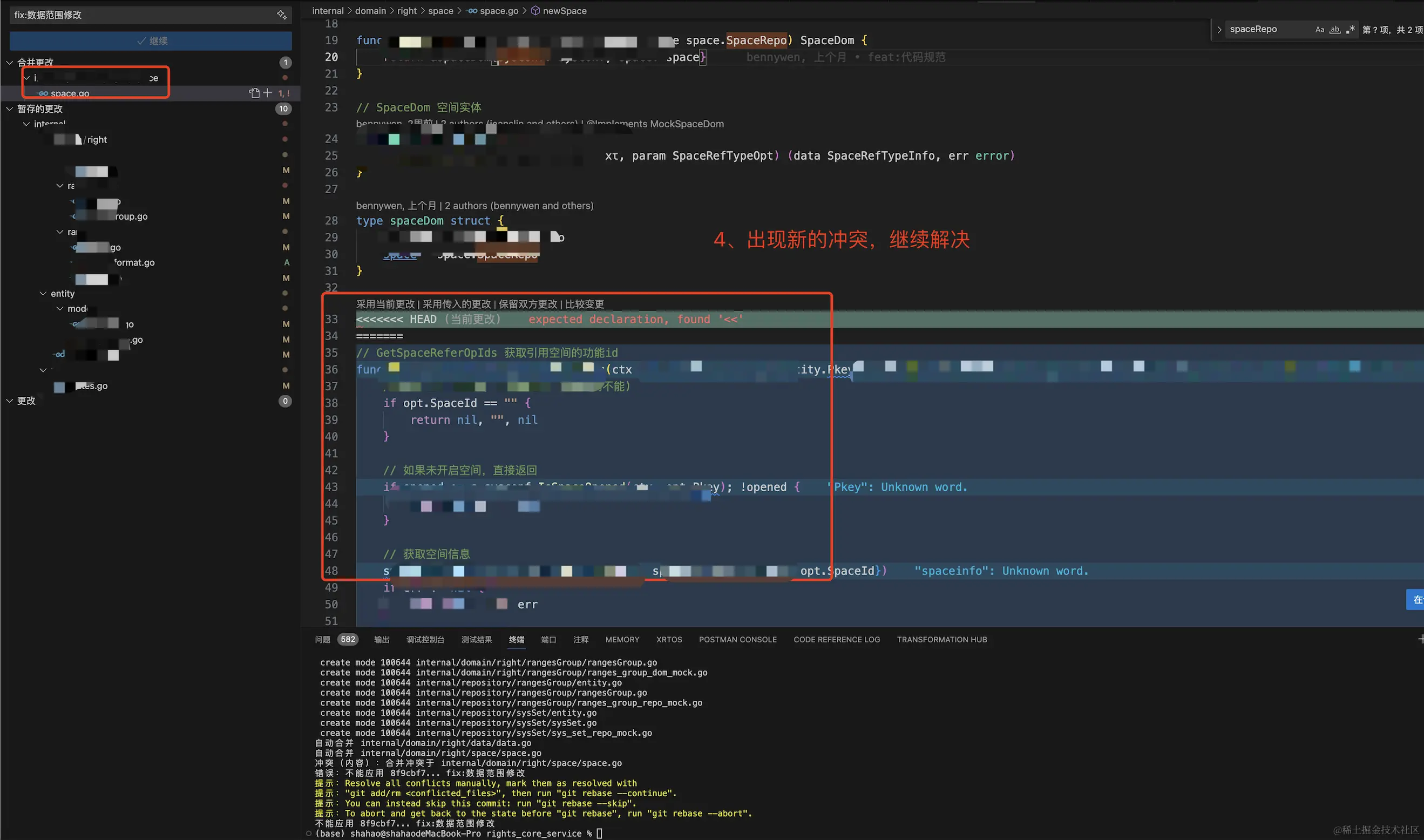
Task: Switch to the POSTMAN CONSOLE panel tab
Action: click(737, 639)
